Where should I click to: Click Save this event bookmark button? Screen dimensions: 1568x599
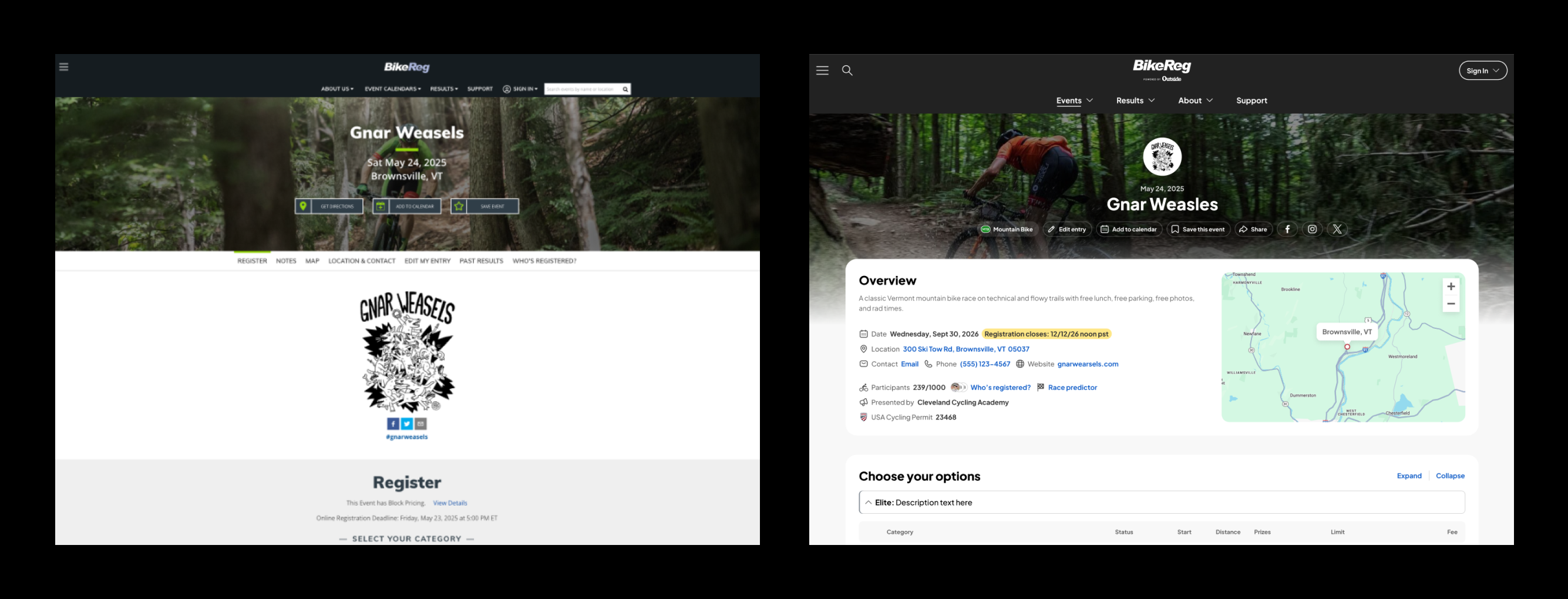click(x=1198, y=230)
